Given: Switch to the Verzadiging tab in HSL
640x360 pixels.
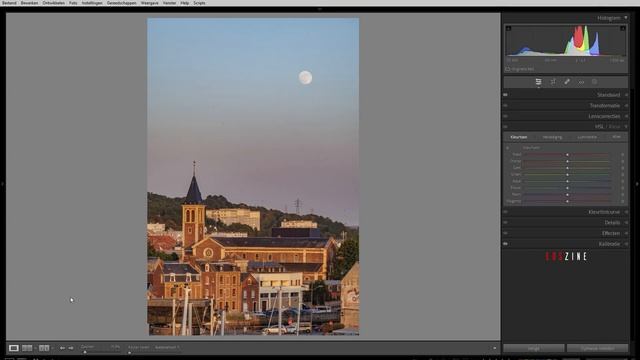Looking at the screenshot, I should pyautogui.click(x=552, y=137).
